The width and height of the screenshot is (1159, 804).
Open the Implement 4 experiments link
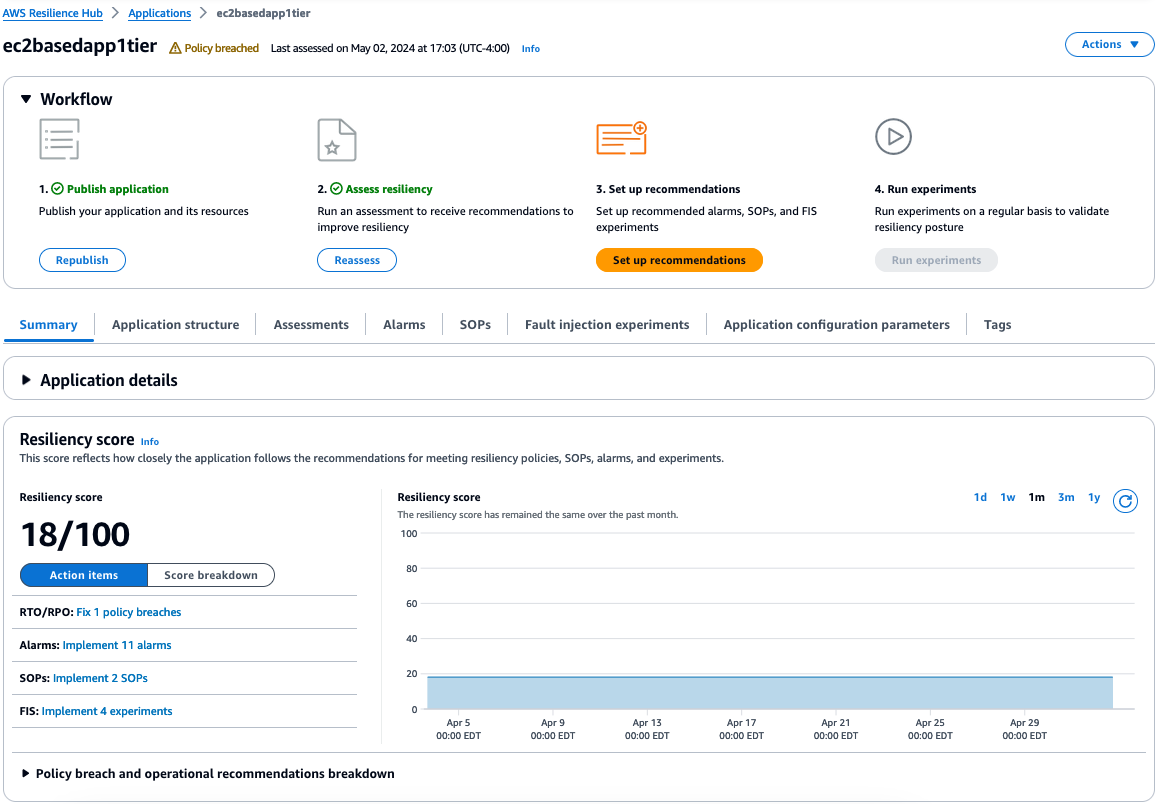pyautogui.click(x=106, y=711)
